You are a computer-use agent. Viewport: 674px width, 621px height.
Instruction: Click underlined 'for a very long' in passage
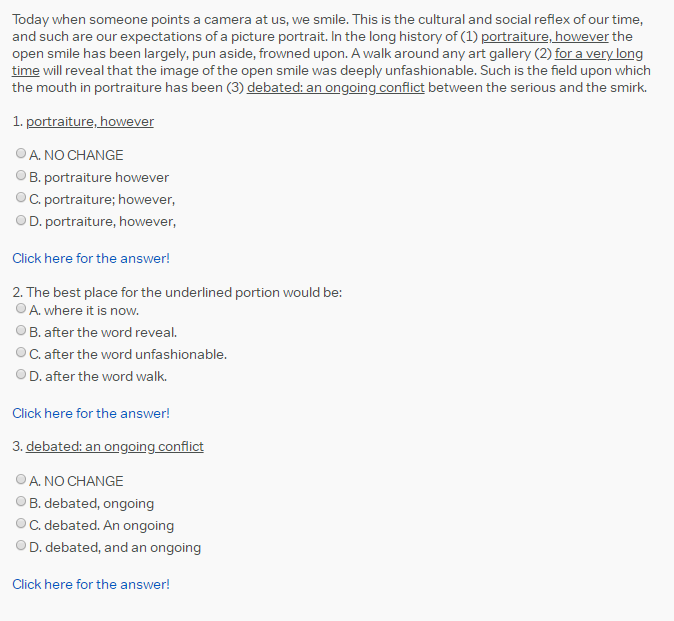[x=599, y=54]
